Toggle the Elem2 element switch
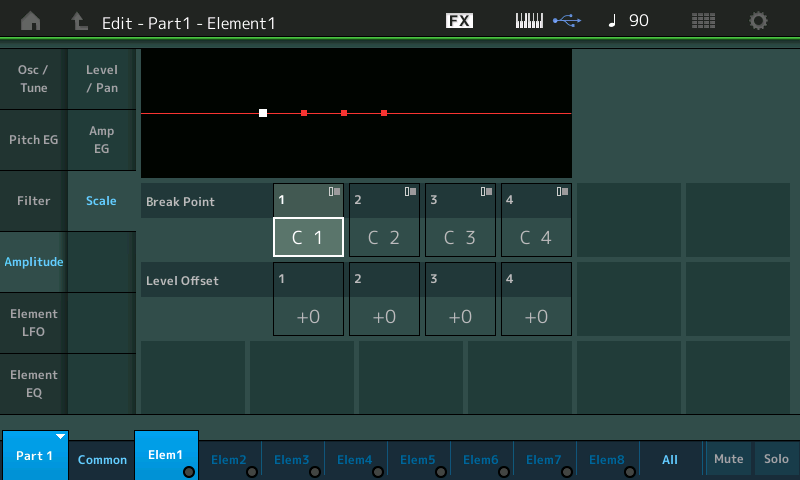800x480 pixels. (x=230, y=459)
